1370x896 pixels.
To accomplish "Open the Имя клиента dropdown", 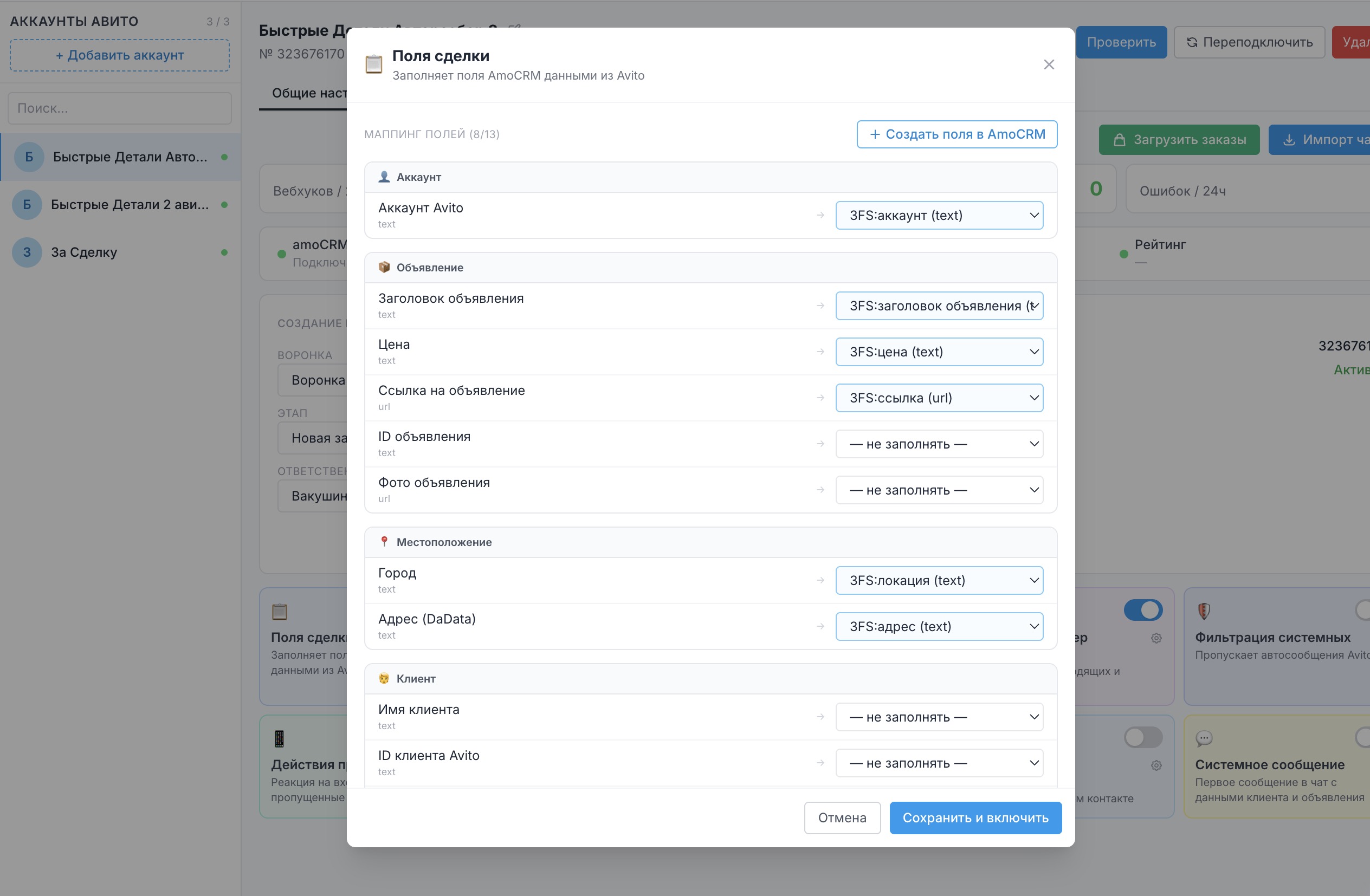I will [939, 717].
